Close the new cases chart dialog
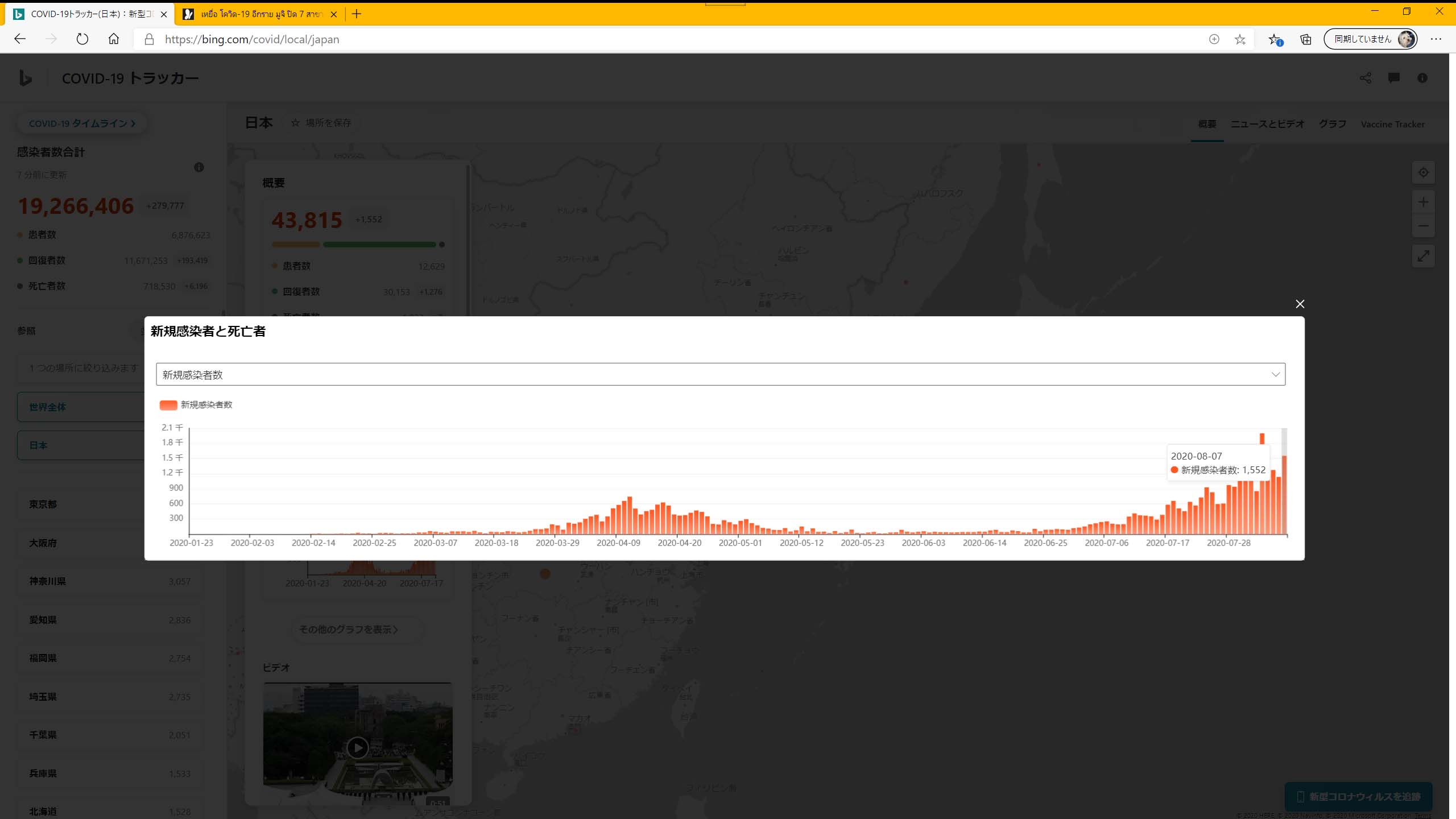The height and width of the screenshot is (819, 1456). click(1300, 304)
